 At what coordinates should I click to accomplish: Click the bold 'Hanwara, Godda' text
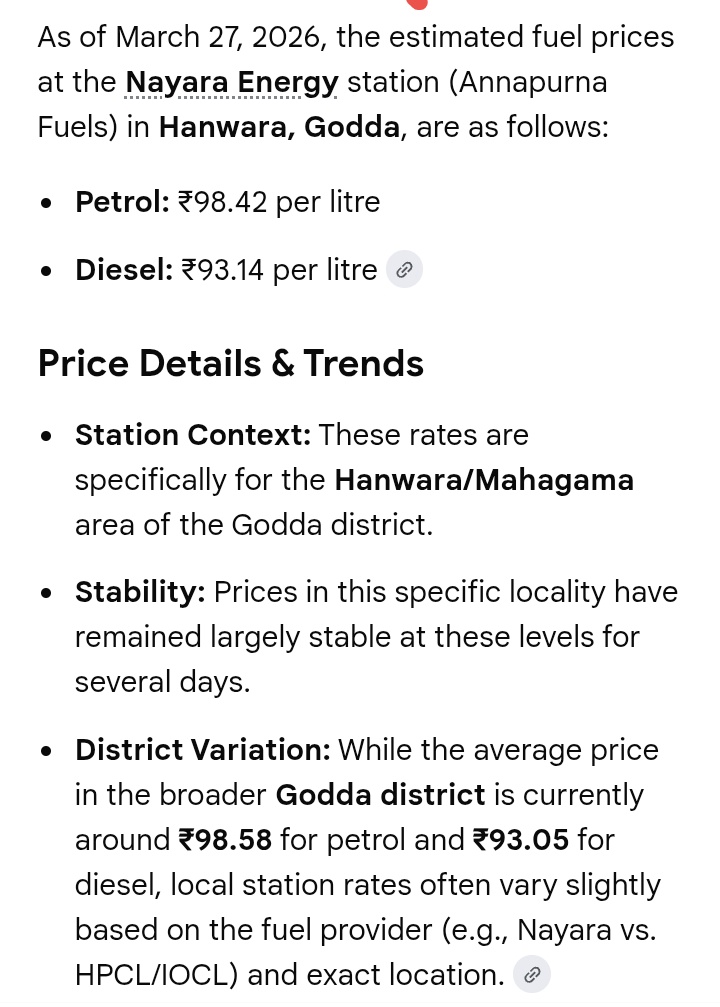tap(279, 128)
